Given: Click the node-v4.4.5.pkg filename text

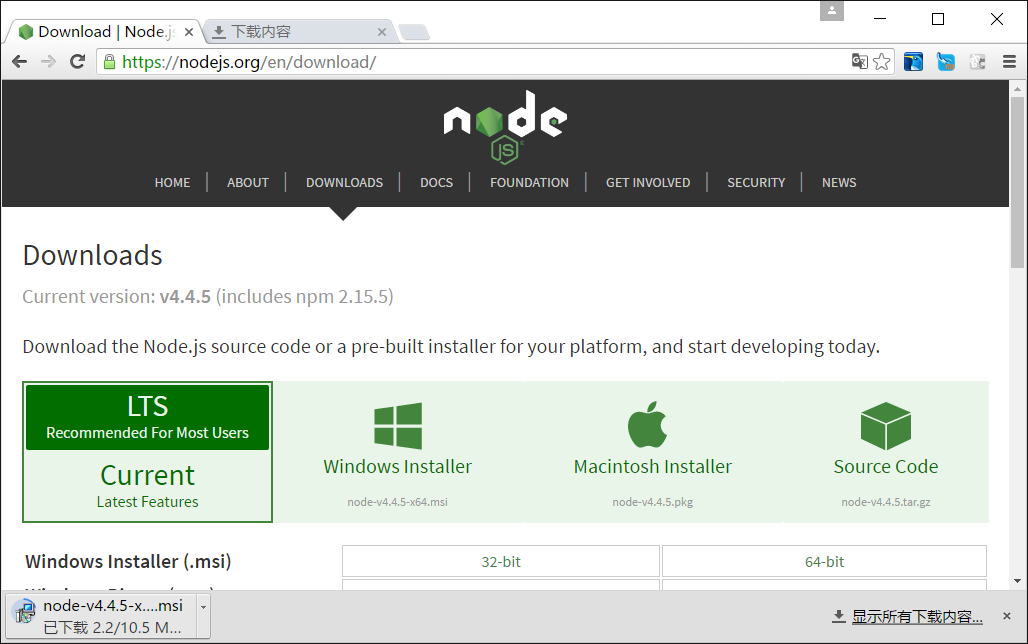Looking at the screenshot, I should click(652, 502).
